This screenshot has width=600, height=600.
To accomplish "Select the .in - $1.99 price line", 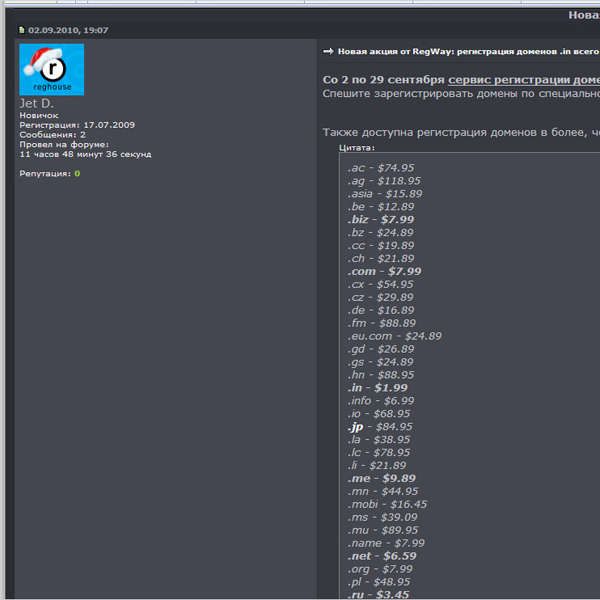I will [377, 387].
